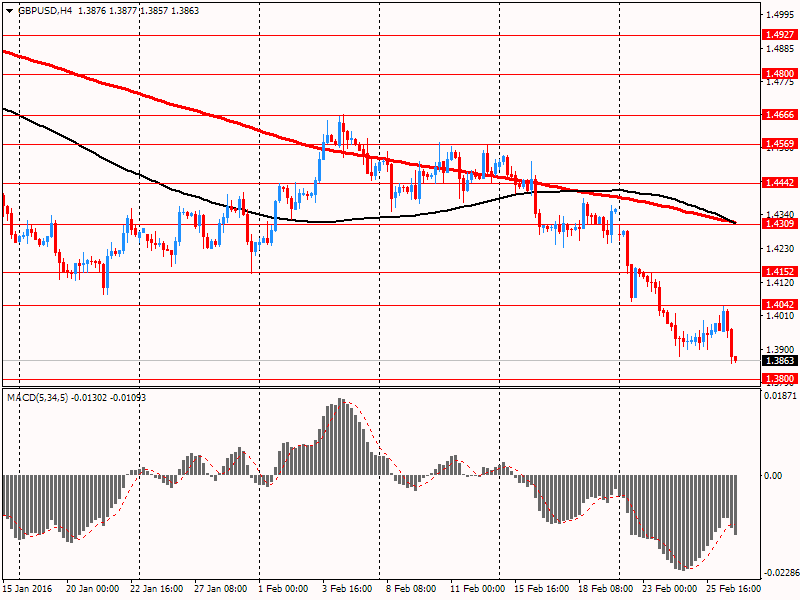Click the 11 Feb 00:00 time axis label

tap(477, 589)
